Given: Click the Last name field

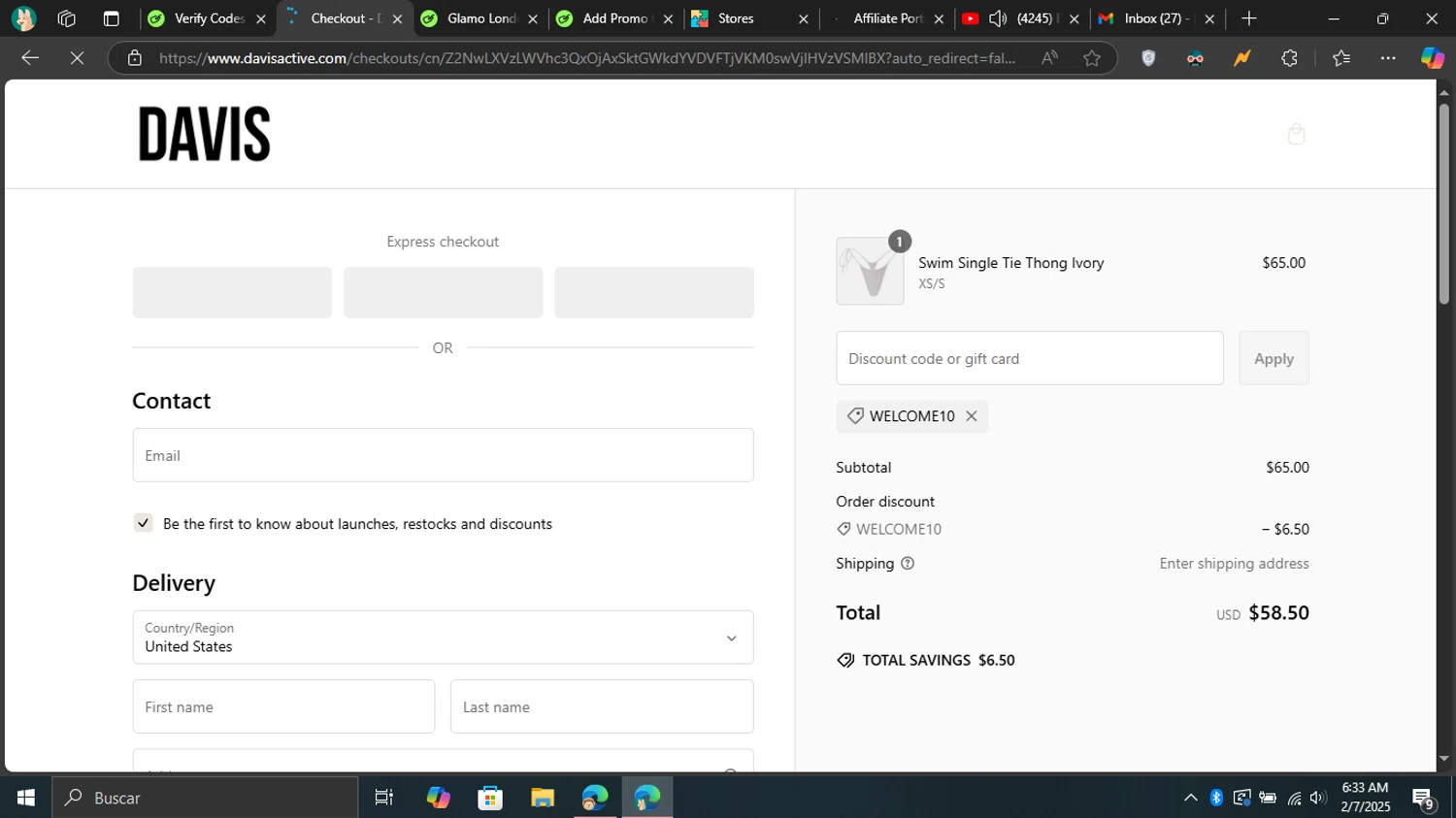Looking at the screenshot, I should coord(602,706).
